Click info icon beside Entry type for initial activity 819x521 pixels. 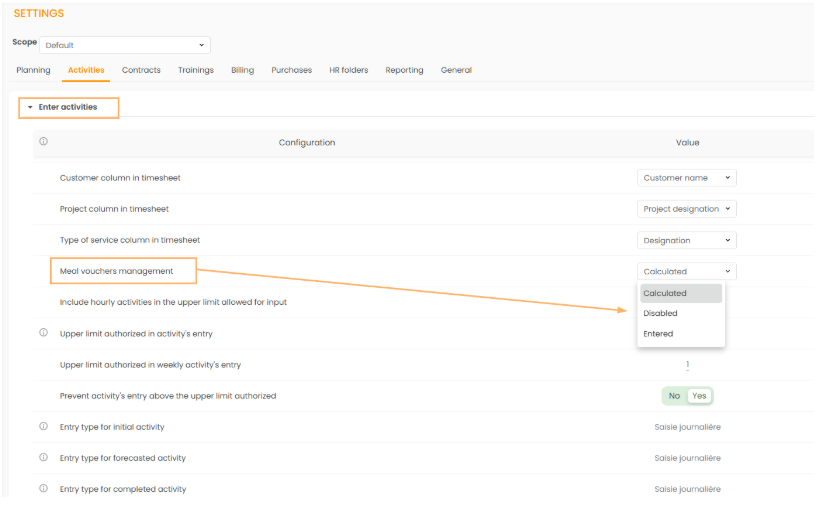coord(43,426)
